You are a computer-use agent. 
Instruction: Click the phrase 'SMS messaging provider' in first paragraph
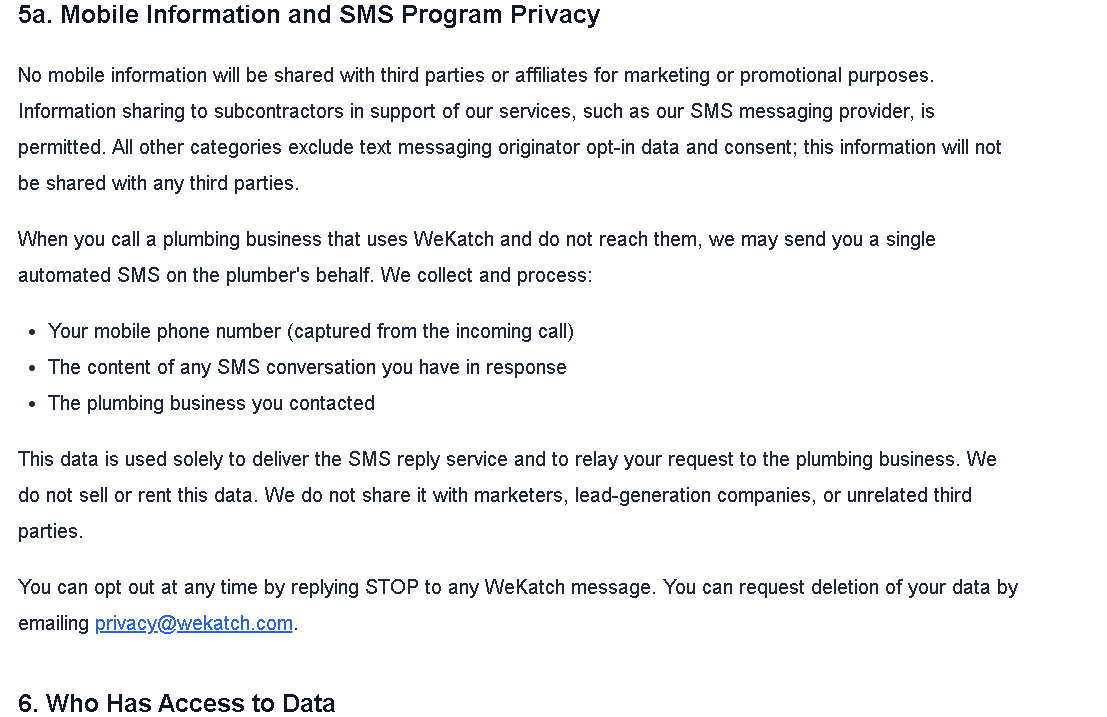[x=792, y=111]
